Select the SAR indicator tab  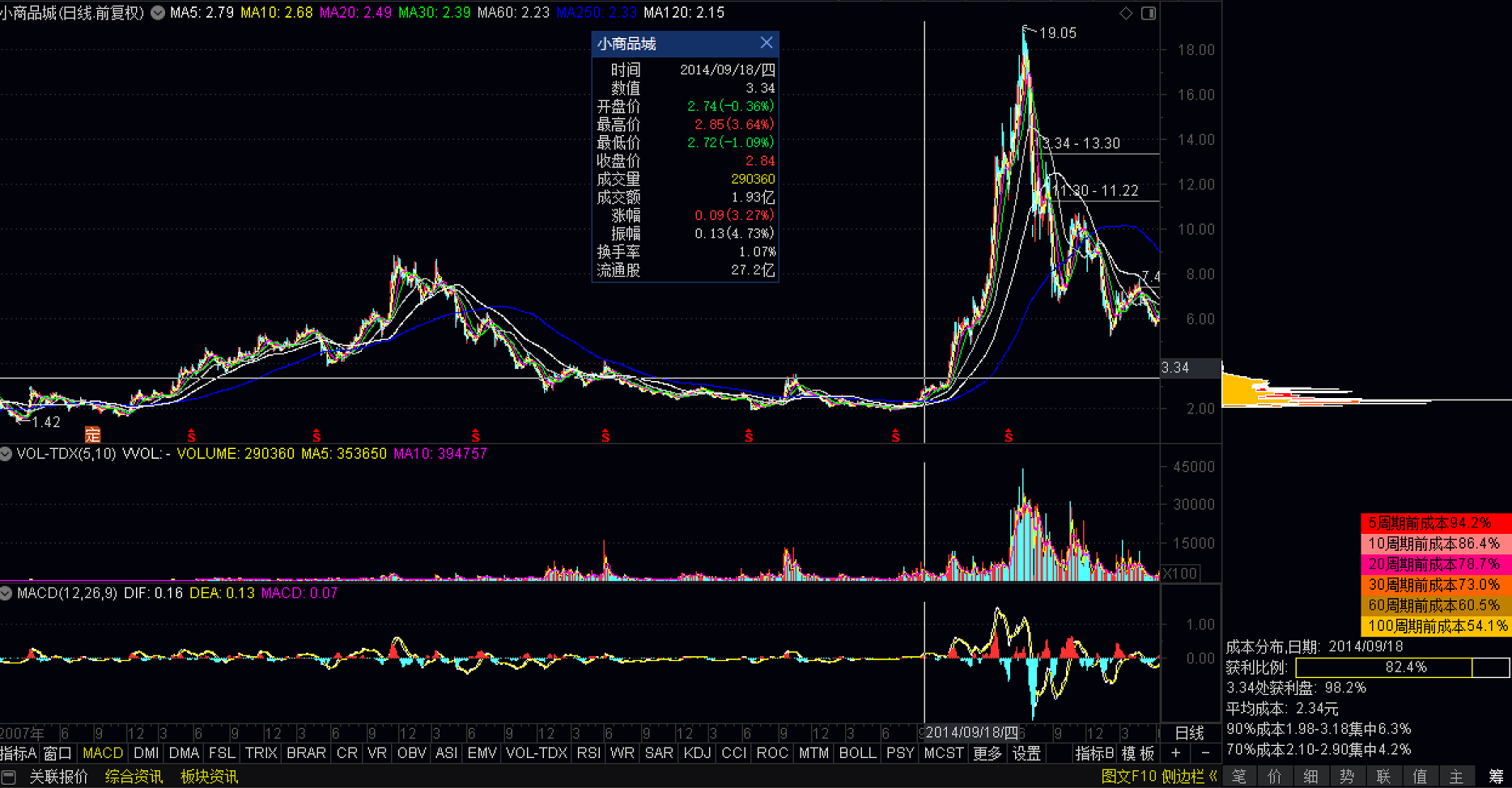pos(659,753)
